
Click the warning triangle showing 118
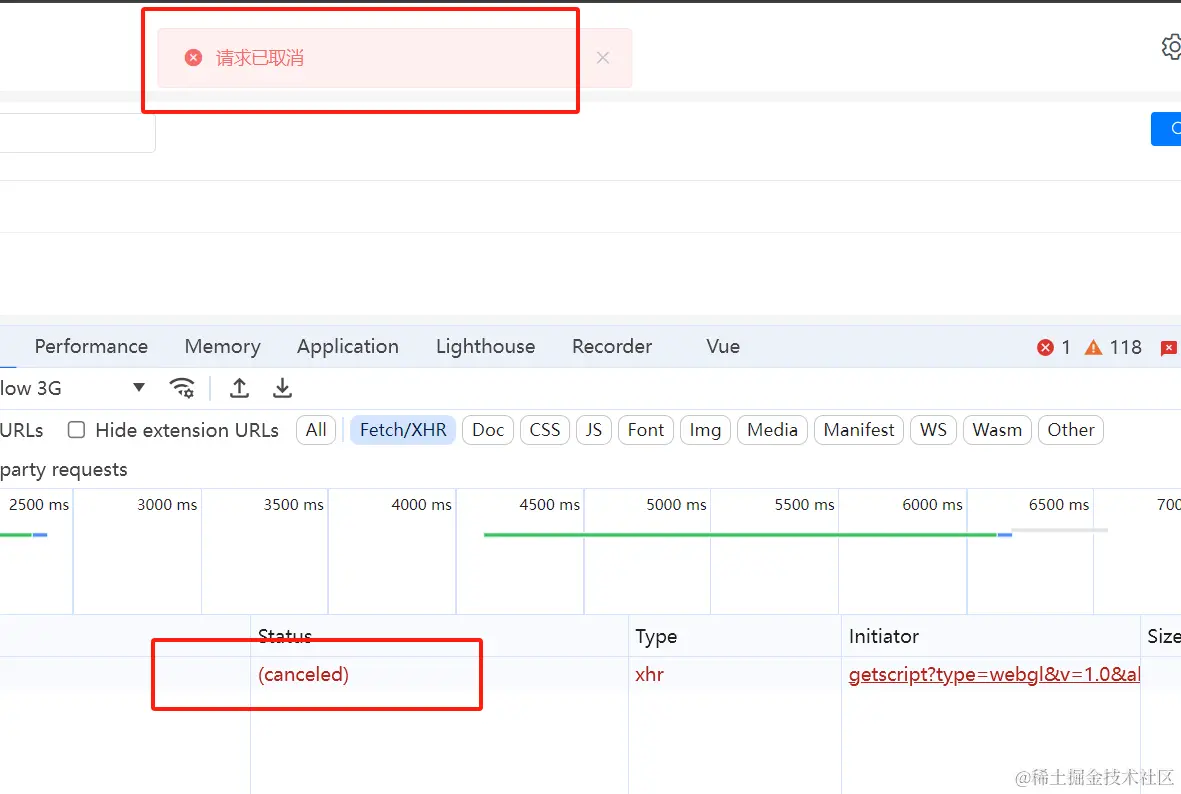pos(1093,347)
